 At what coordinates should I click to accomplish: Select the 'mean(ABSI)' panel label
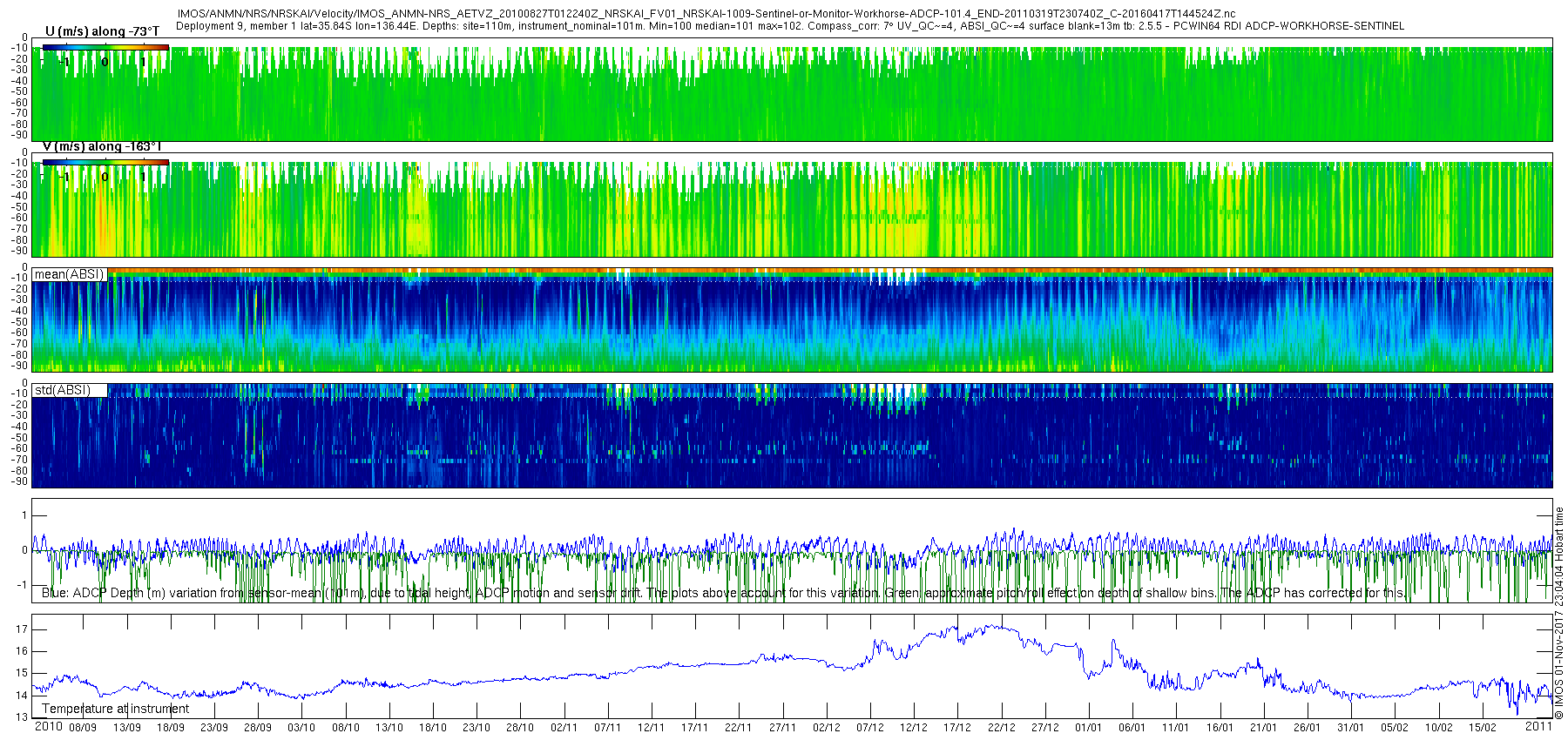(70, 274)
